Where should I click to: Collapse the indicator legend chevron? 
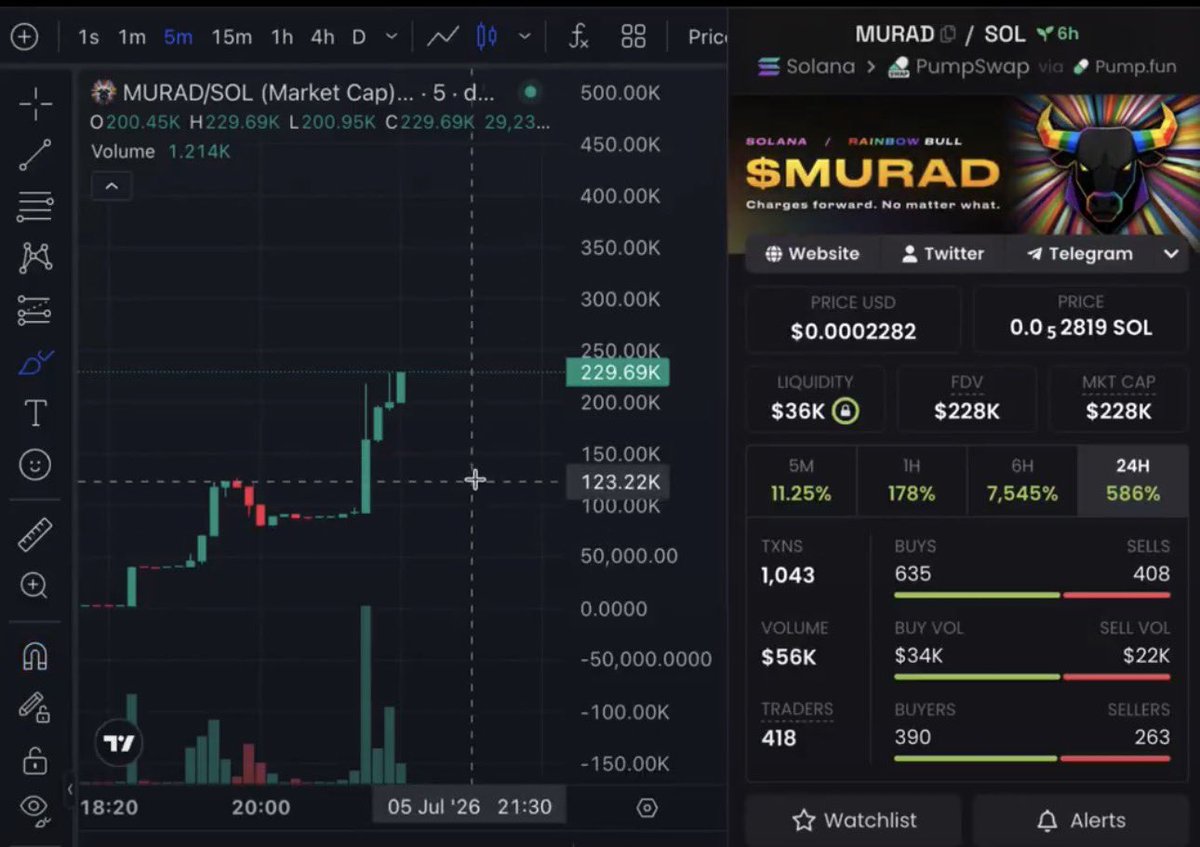[111, 186]
